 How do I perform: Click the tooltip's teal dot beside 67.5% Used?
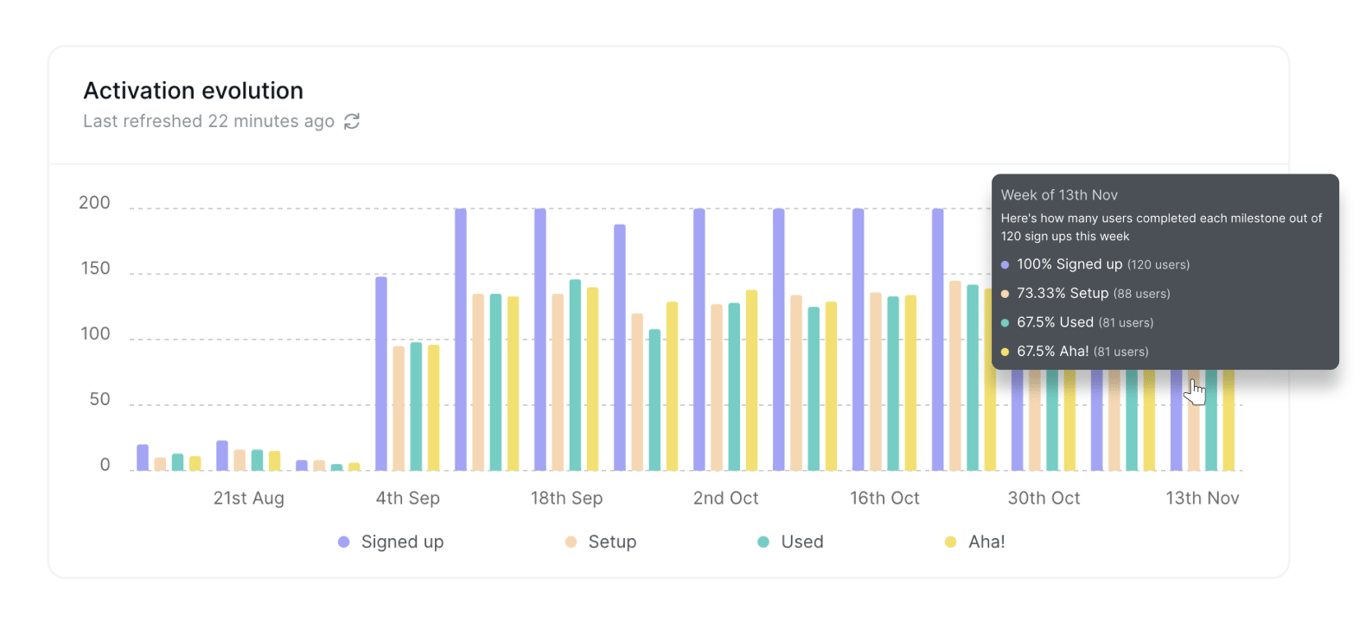tap(1005, 323)
